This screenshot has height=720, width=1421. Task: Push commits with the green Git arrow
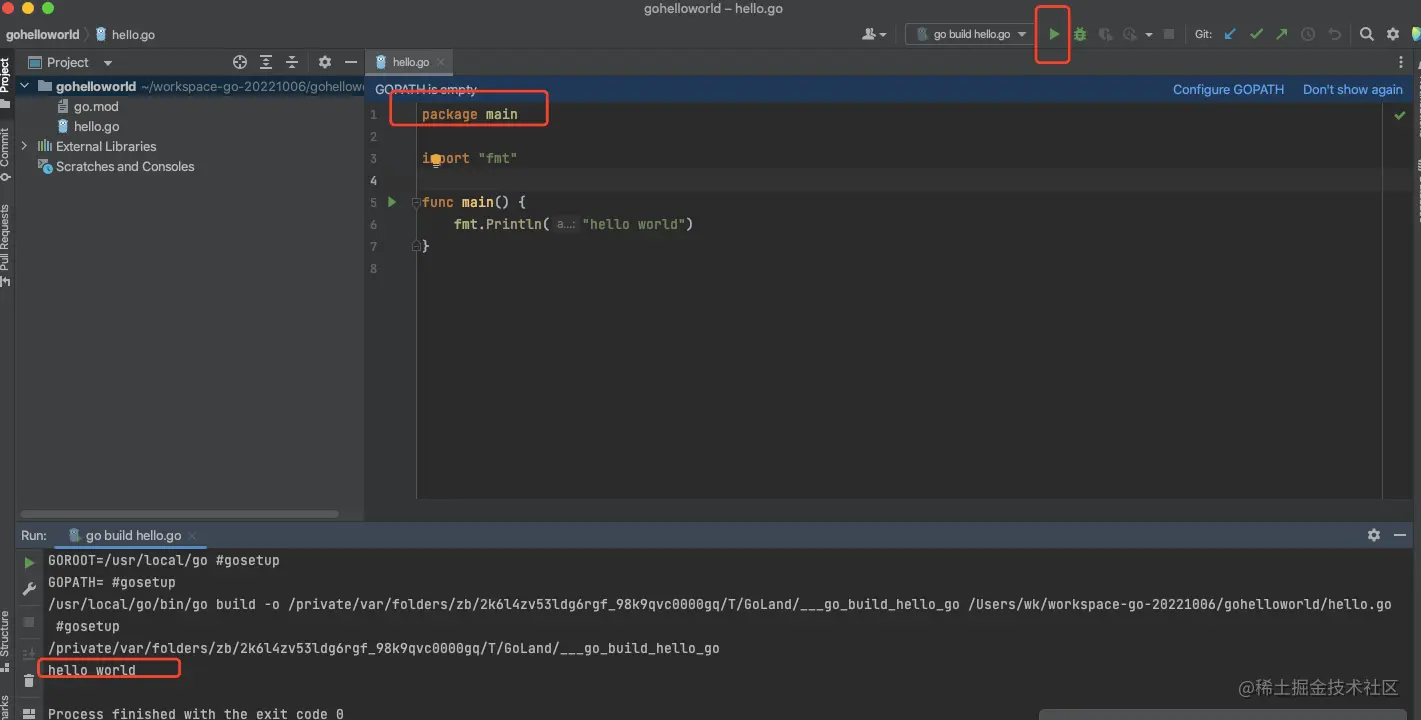[x=1282, y=34]
